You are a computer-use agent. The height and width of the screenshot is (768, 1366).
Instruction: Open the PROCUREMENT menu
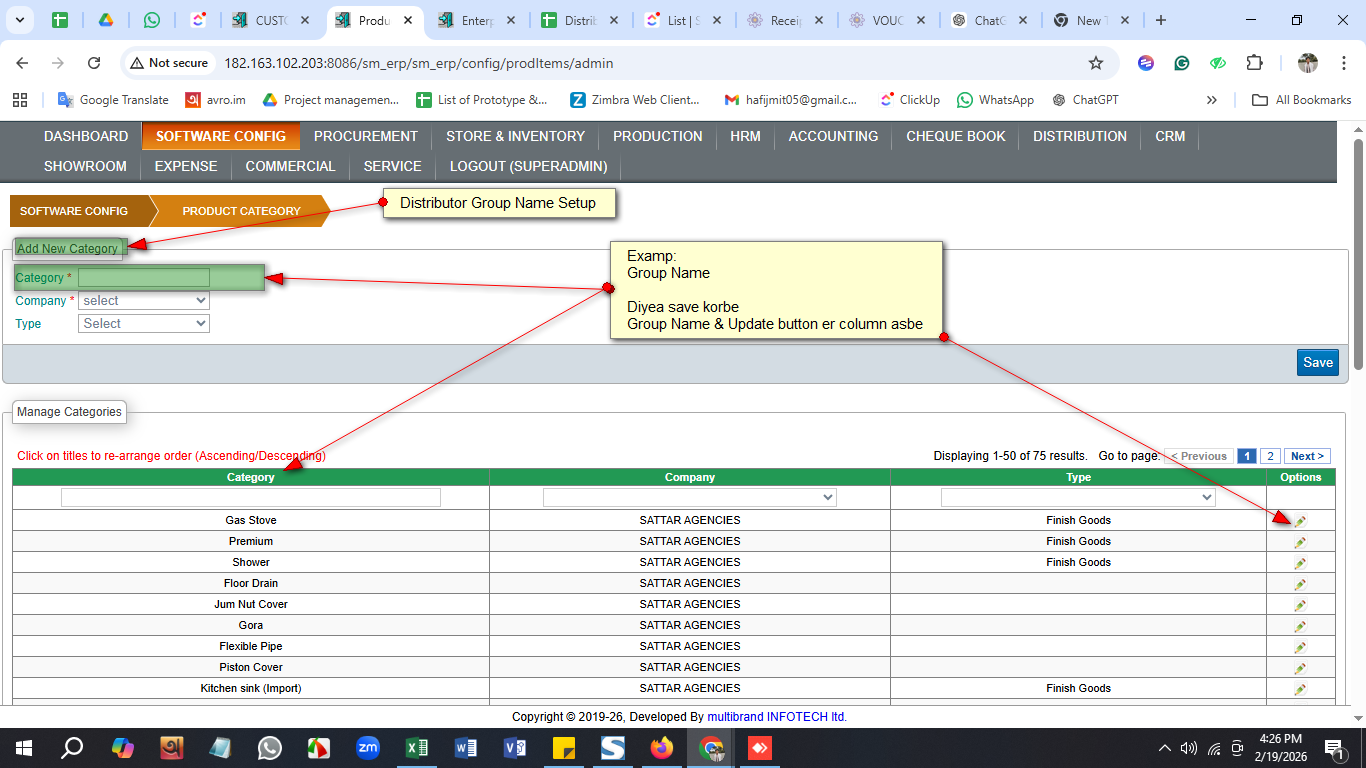pyautogui.click(x=366, y=136)
